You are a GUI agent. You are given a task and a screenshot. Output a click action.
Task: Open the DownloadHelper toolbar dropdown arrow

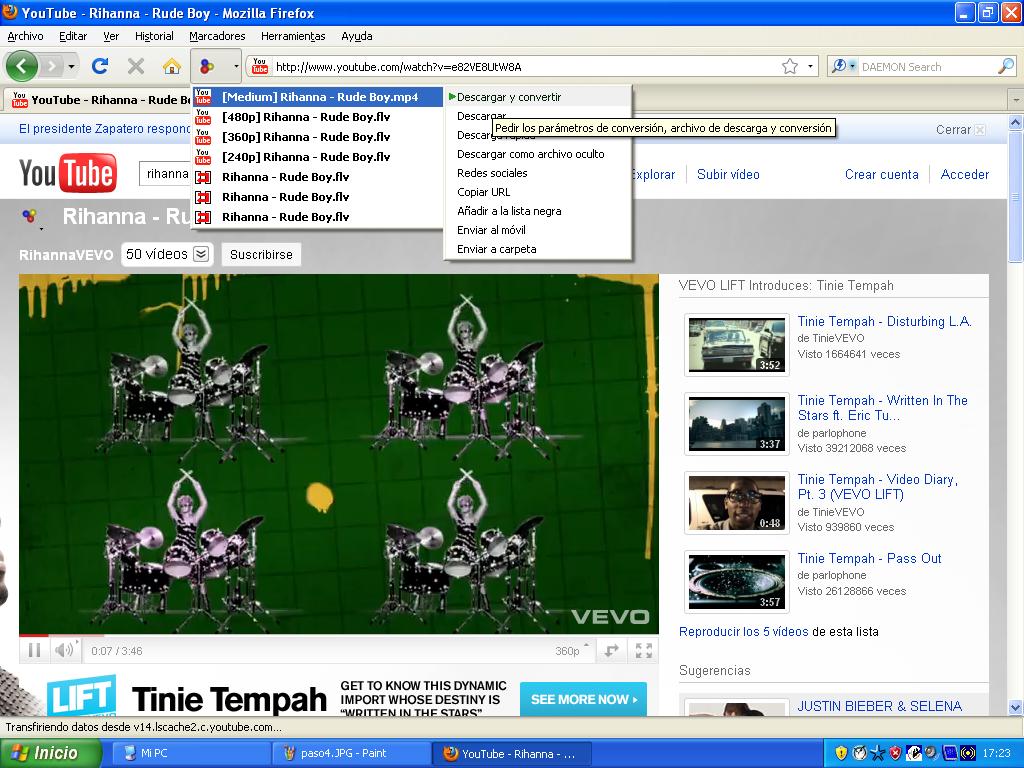[x=235, y=66]
